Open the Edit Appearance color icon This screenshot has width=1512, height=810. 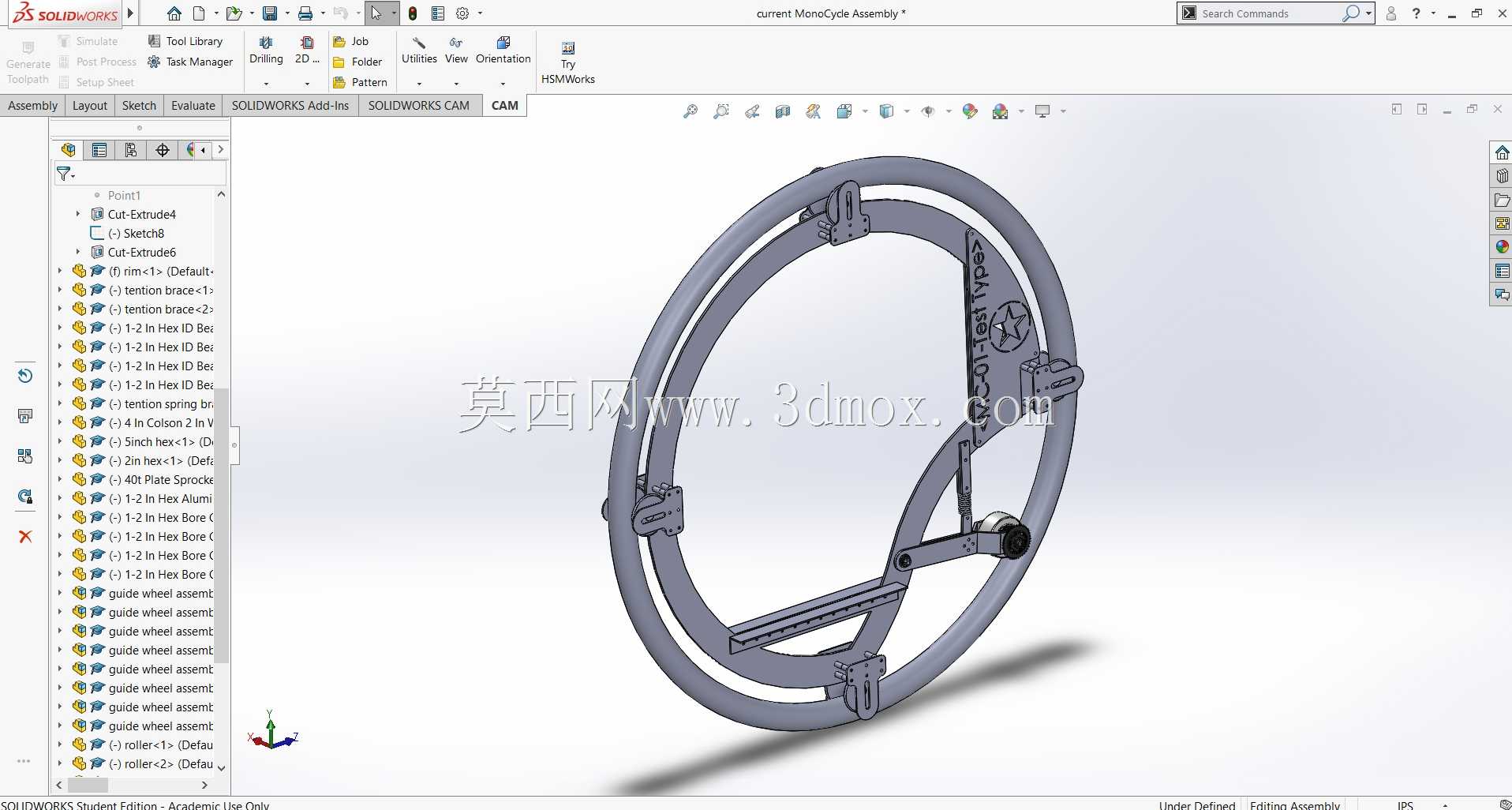point(970,111)
